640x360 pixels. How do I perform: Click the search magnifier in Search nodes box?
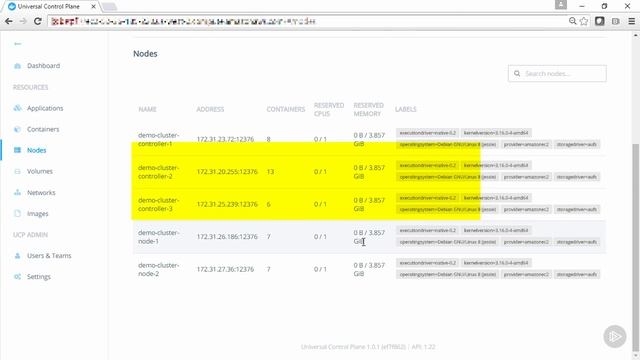tap(517, 73)
